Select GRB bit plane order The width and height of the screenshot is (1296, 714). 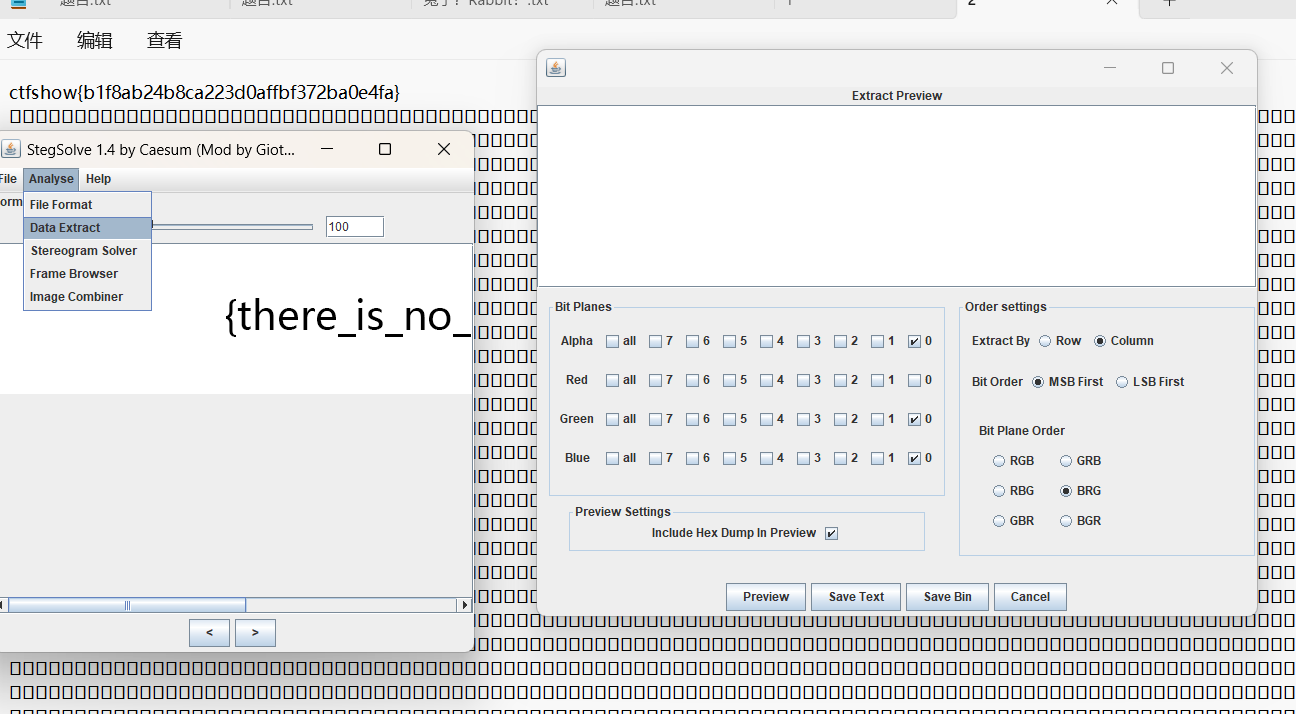click(x=1066, y=461)
